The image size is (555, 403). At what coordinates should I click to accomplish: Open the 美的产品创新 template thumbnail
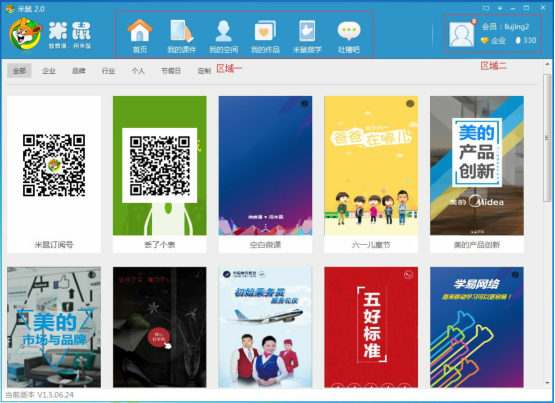click(477, 165)
